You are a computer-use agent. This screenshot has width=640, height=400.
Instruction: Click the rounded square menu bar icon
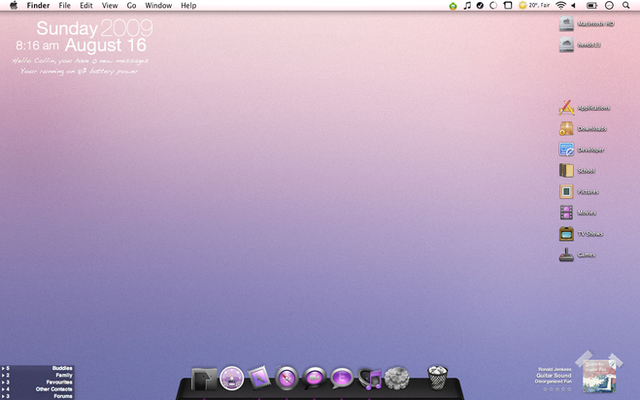507,5
